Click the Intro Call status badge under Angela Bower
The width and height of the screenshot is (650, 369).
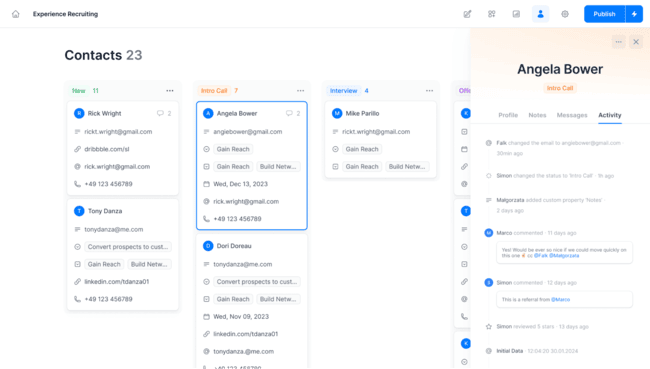point(560,88)
